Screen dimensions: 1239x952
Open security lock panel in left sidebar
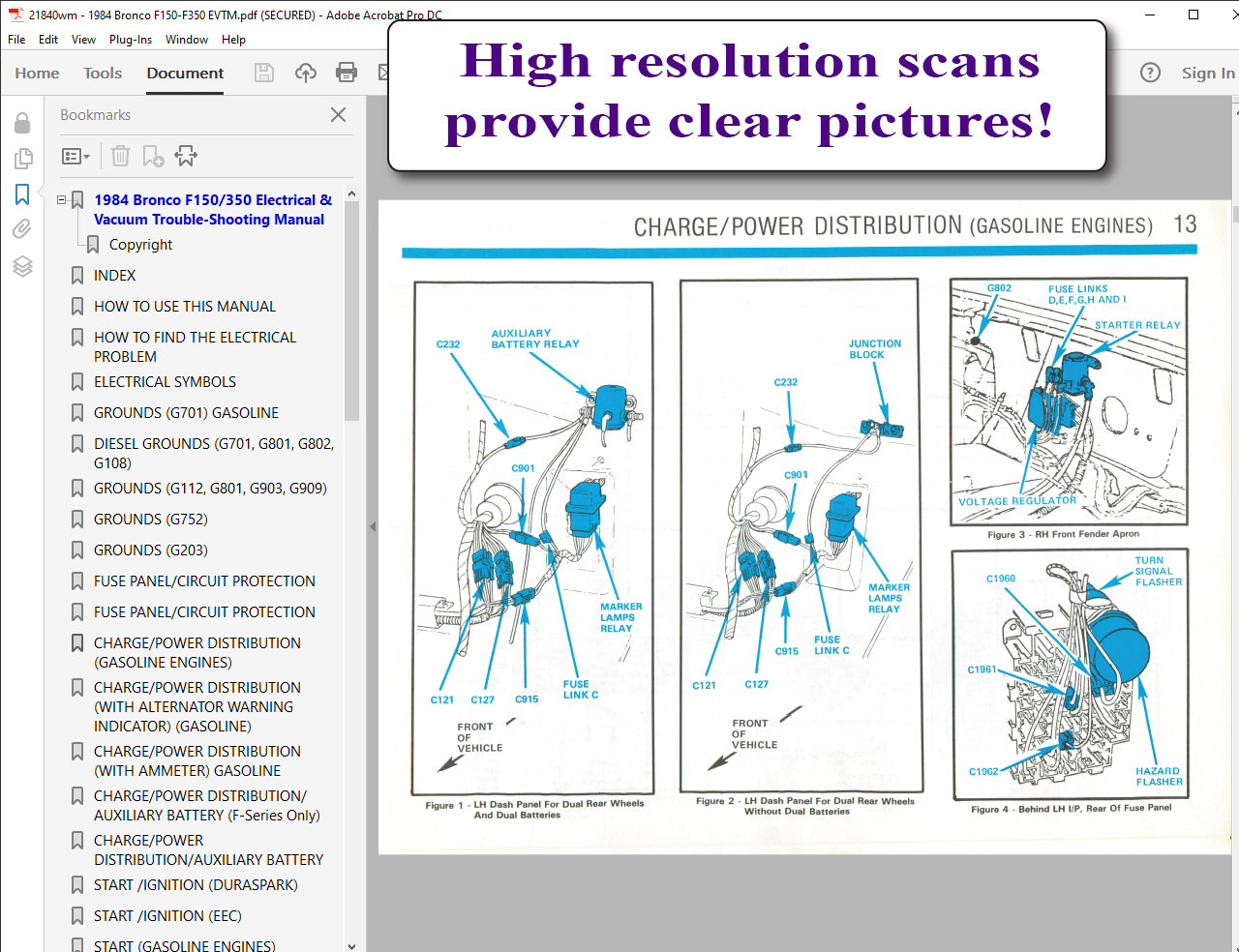pos(22,123)
